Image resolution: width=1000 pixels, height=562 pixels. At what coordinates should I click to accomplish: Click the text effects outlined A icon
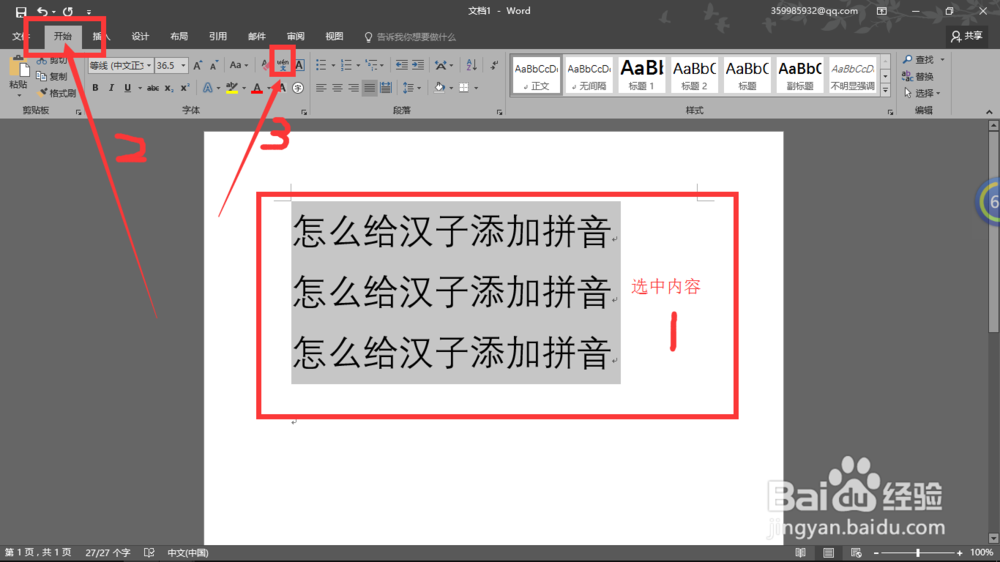coord(208,88)
